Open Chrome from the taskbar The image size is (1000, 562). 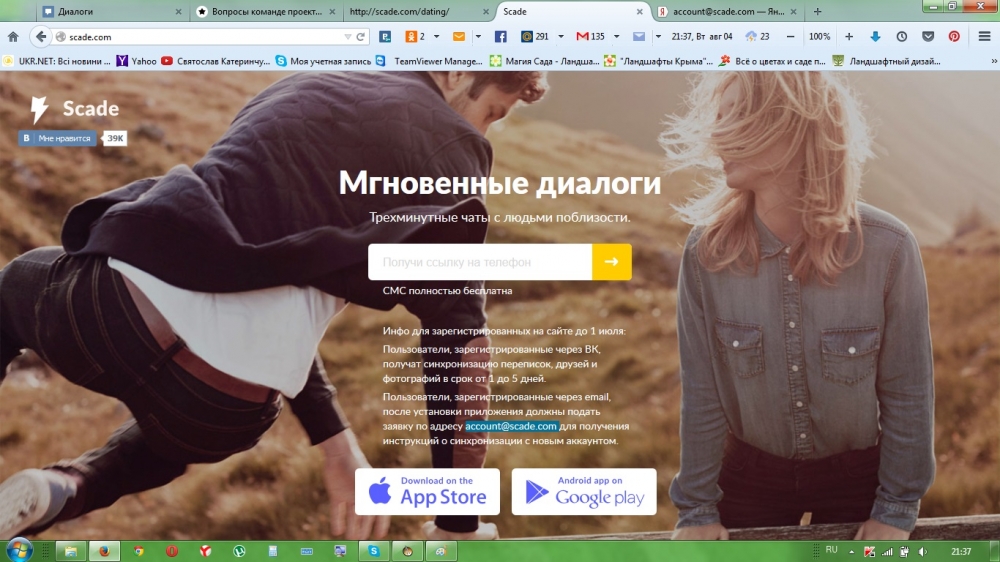tap(138, 551)
